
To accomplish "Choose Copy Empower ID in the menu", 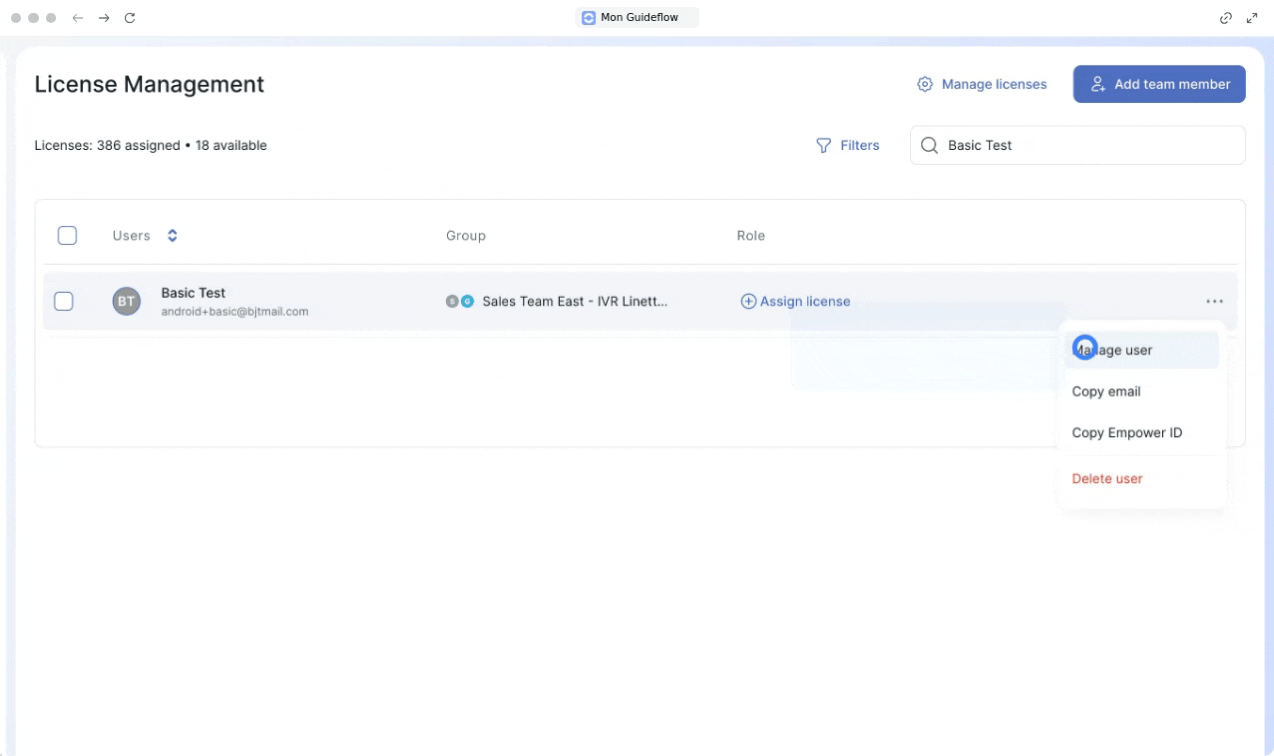I will point(1127,433).
